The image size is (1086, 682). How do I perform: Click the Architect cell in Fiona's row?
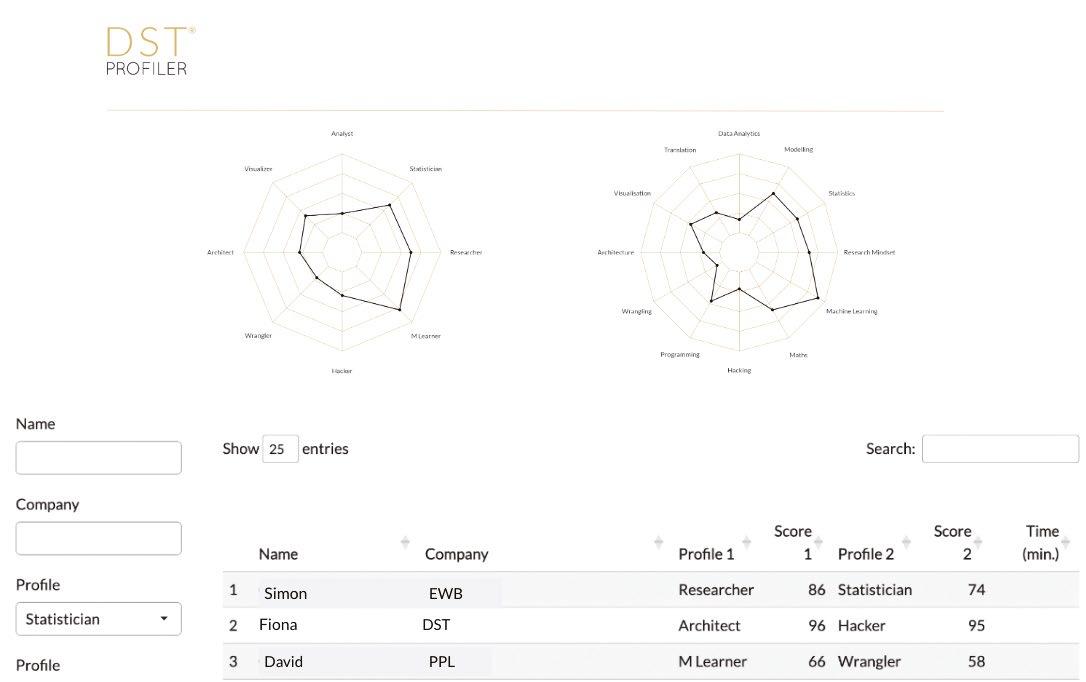pos(709,625)
